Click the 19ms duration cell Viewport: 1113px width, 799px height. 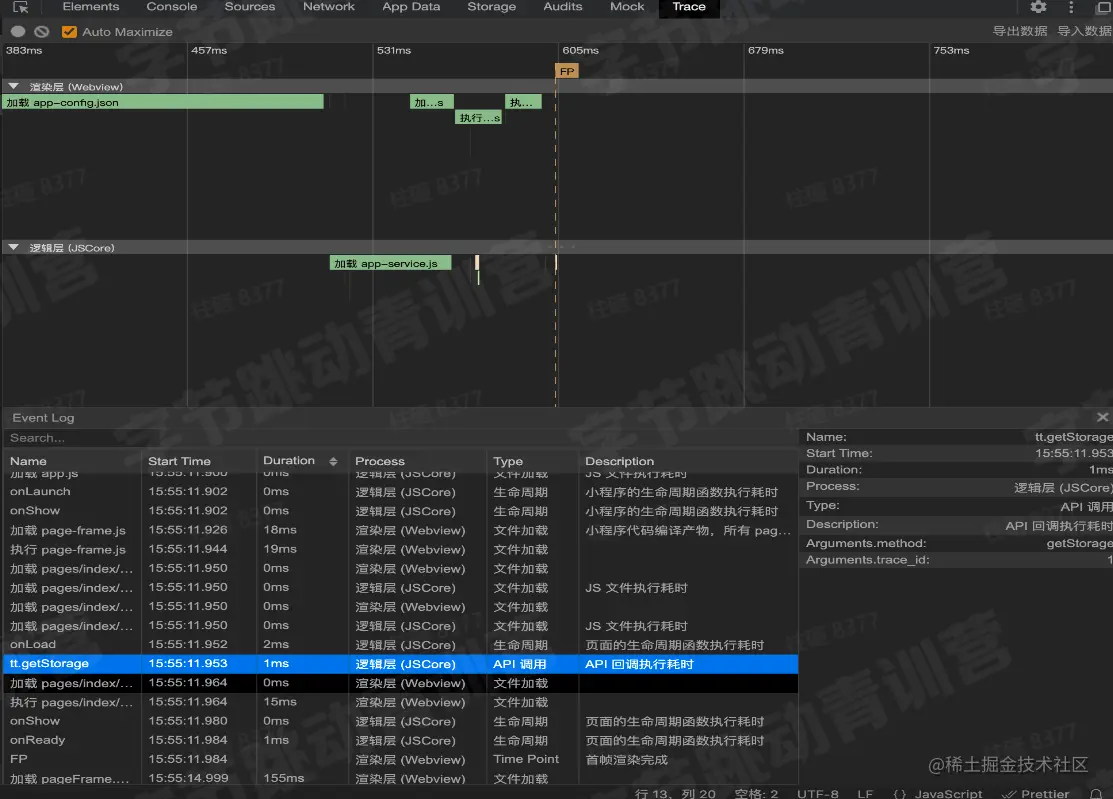click(280, 549)
